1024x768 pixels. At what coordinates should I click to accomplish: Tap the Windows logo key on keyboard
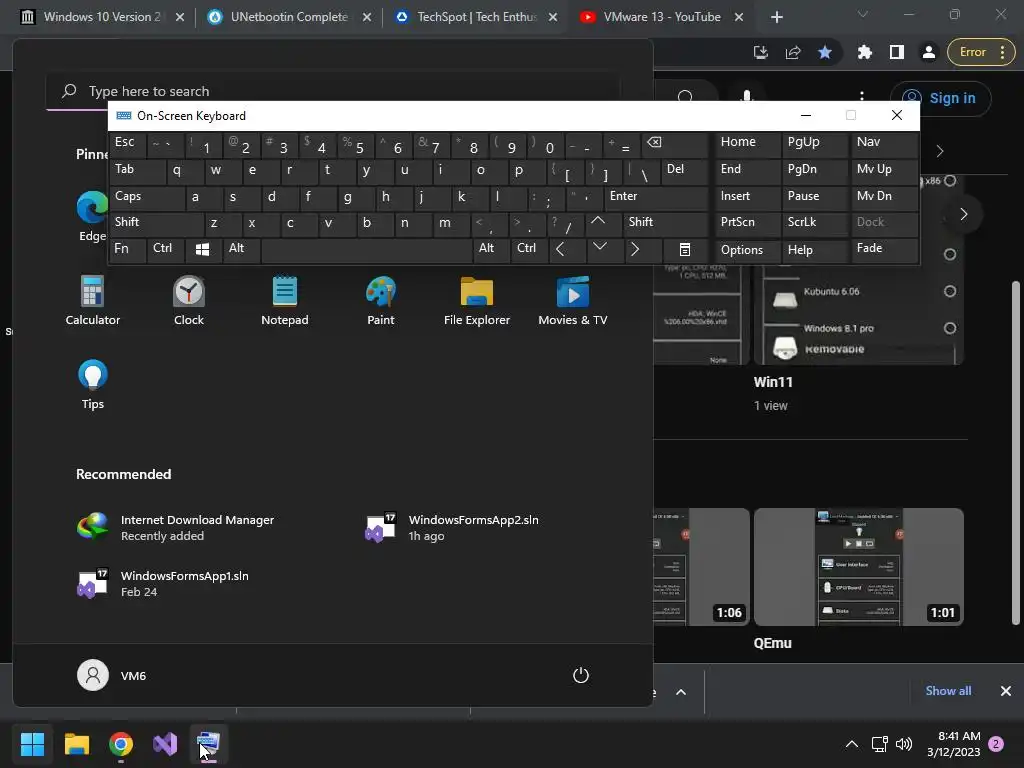coord(202,249)
